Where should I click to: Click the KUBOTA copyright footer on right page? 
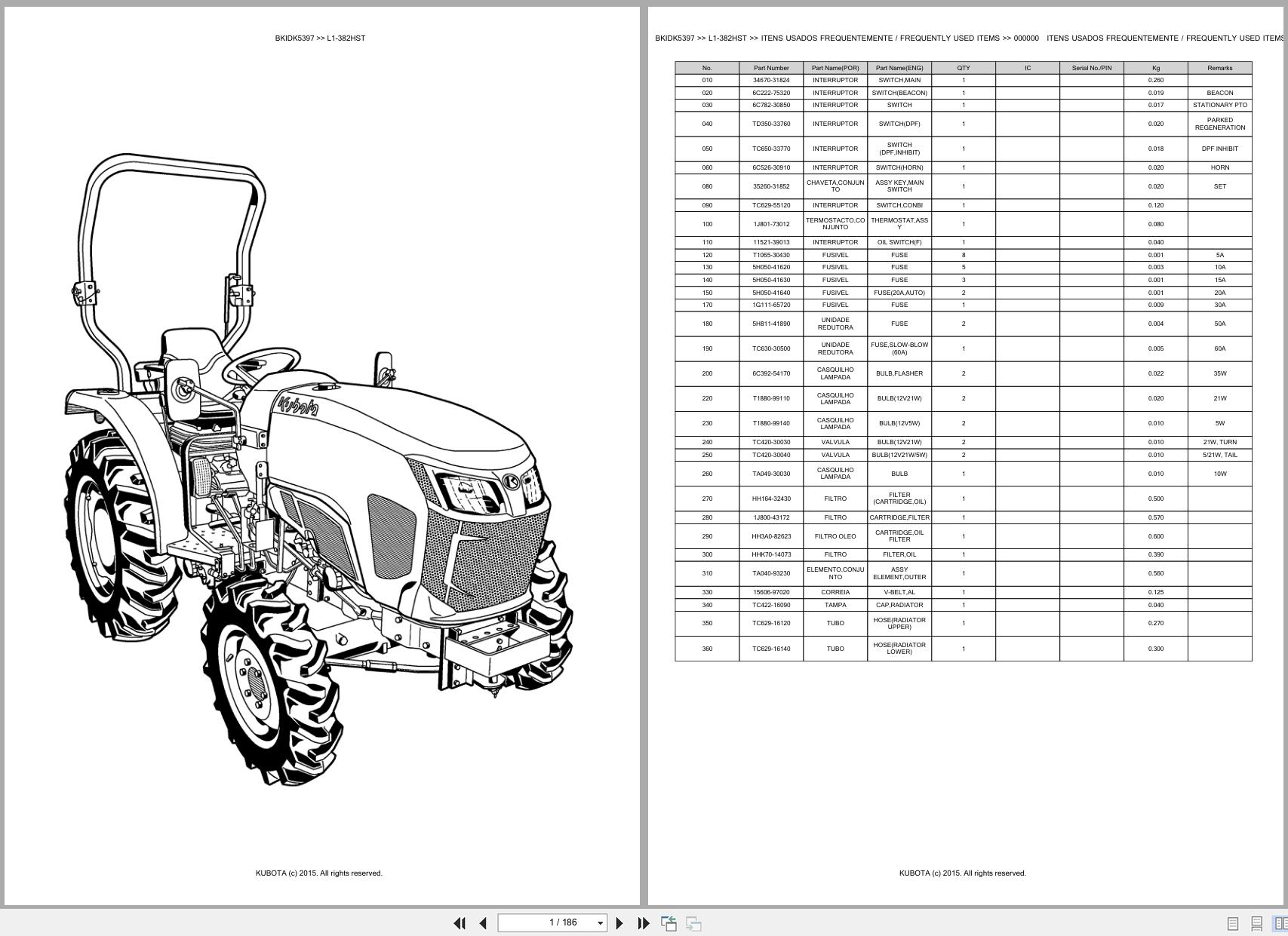tap(962, 873)
